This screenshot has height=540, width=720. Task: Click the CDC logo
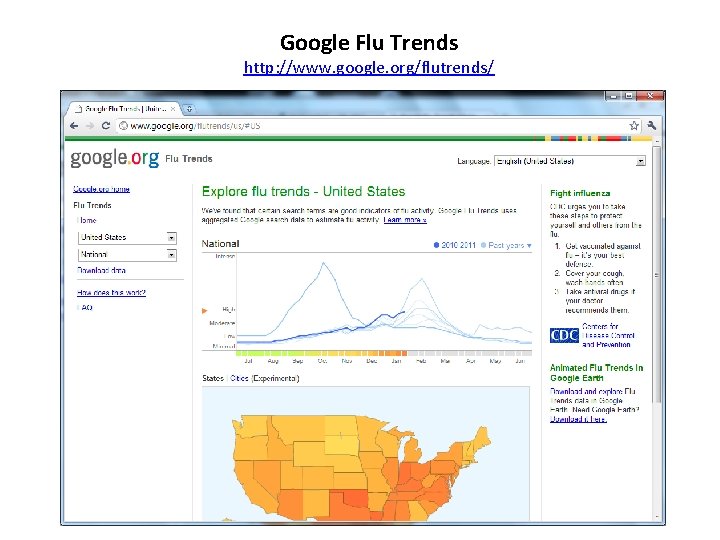point(564,336)
